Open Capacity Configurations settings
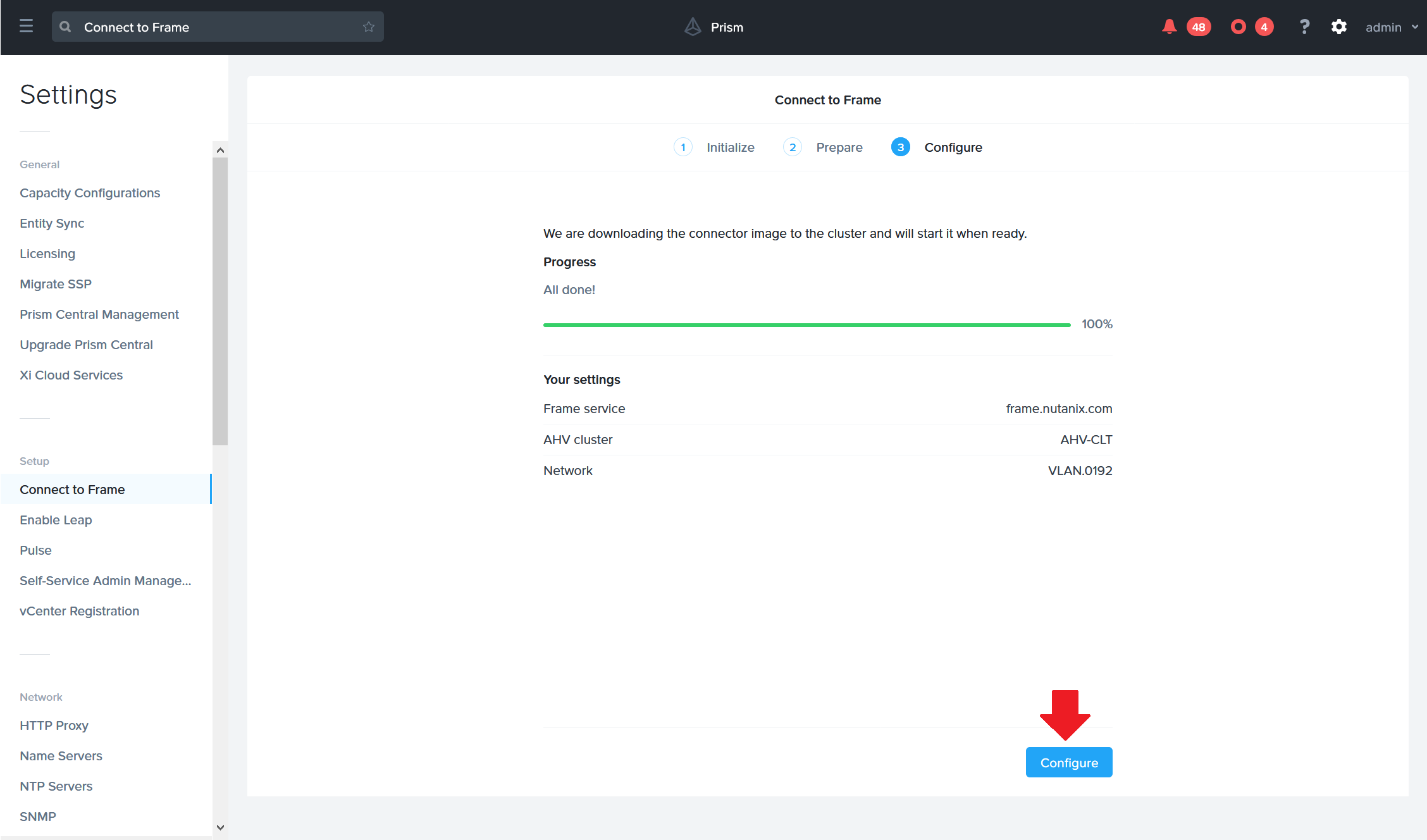 90,193
